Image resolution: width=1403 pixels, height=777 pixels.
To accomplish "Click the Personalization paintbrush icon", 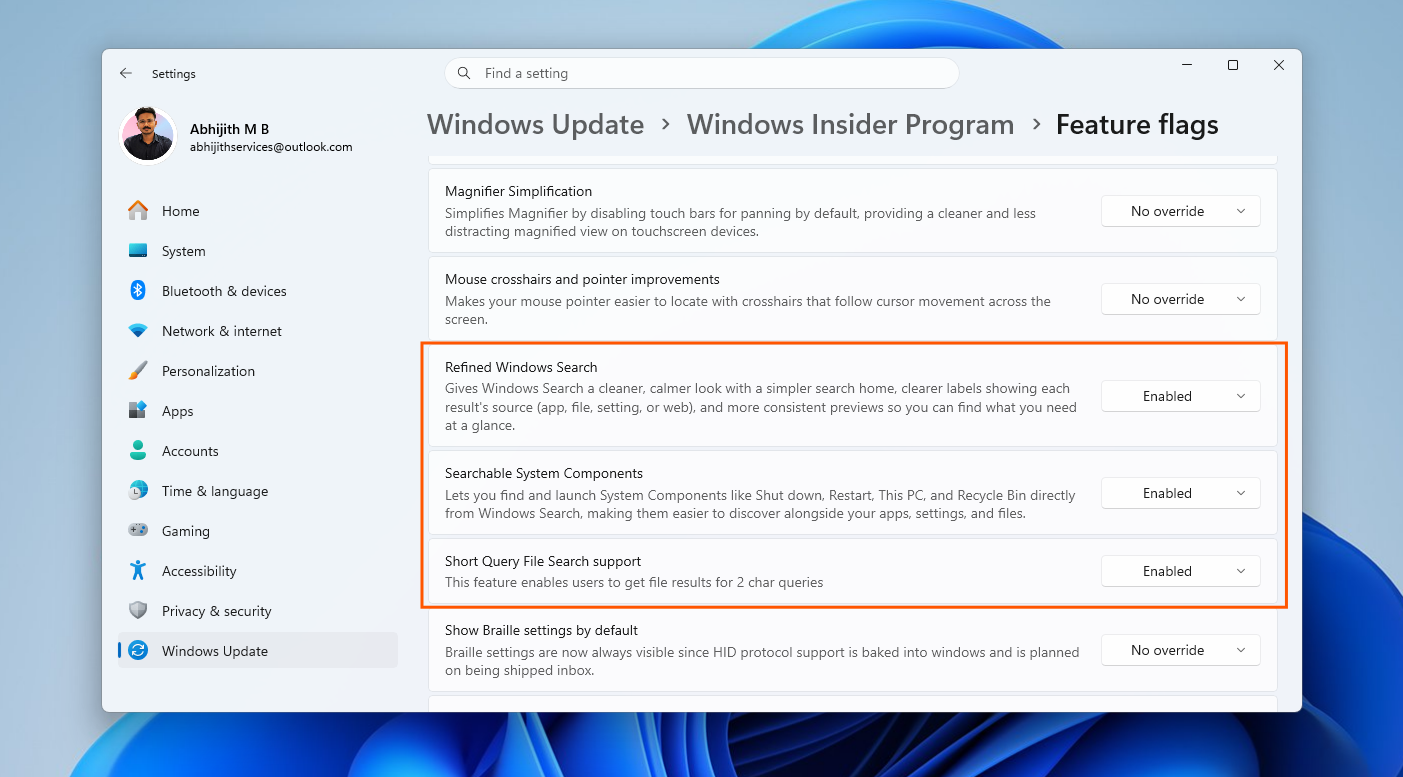I will (138, 371).
